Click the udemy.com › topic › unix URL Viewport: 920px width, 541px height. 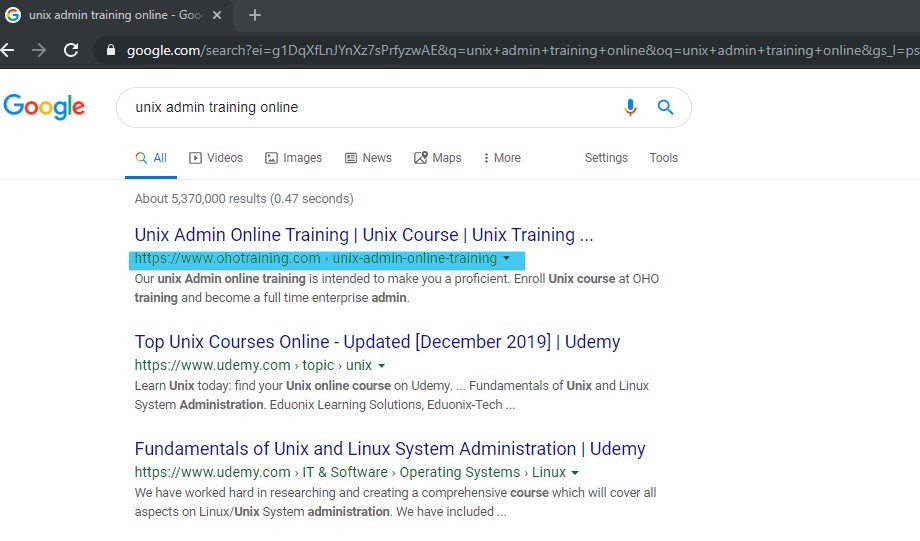click(253, 365)
